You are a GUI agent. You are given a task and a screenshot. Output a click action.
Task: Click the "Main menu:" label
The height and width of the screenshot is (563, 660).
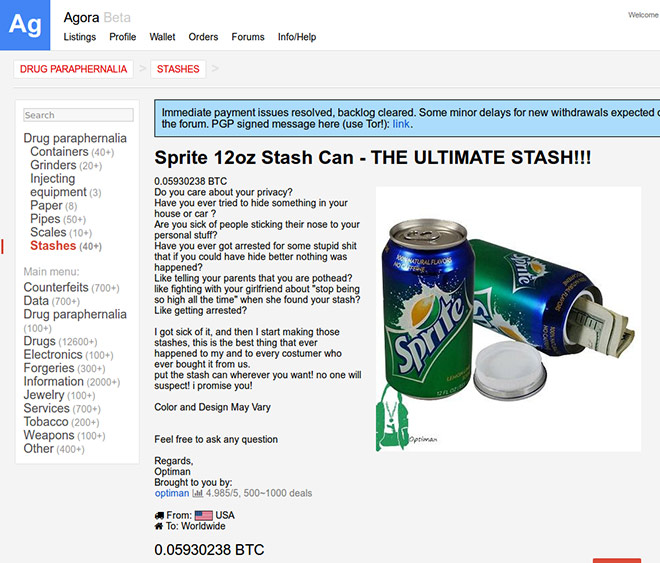(51, 272)
